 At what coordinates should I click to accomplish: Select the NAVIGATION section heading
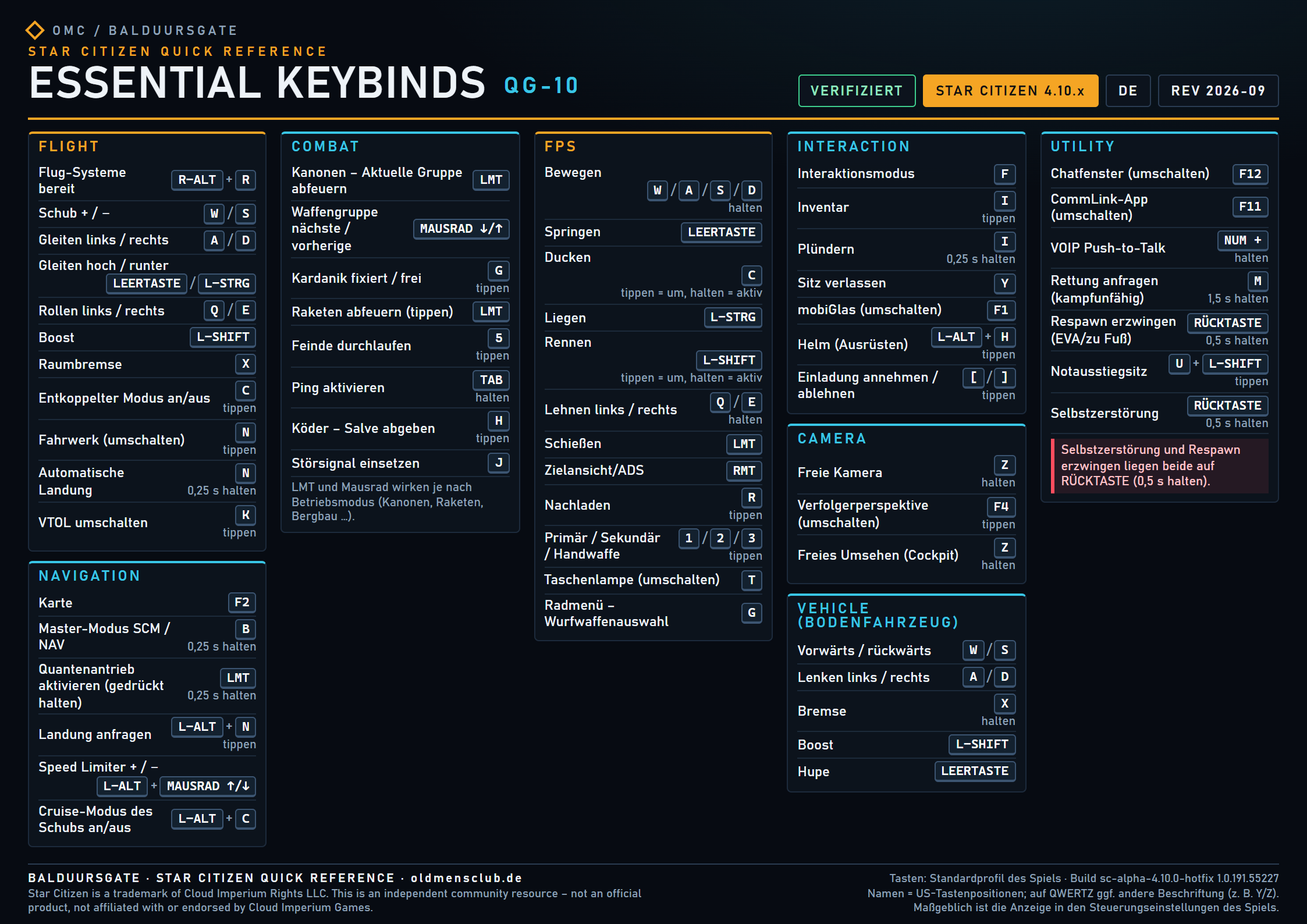(x=90, y=576)
